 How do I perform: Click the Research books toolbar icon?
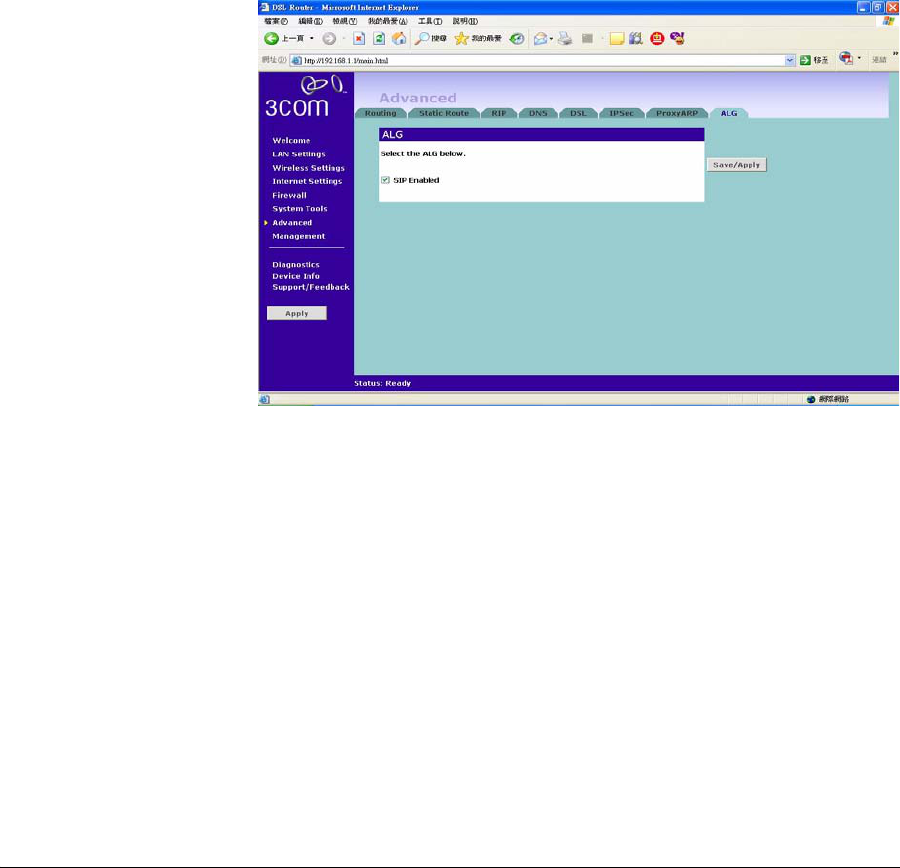[x=635, y=38]
